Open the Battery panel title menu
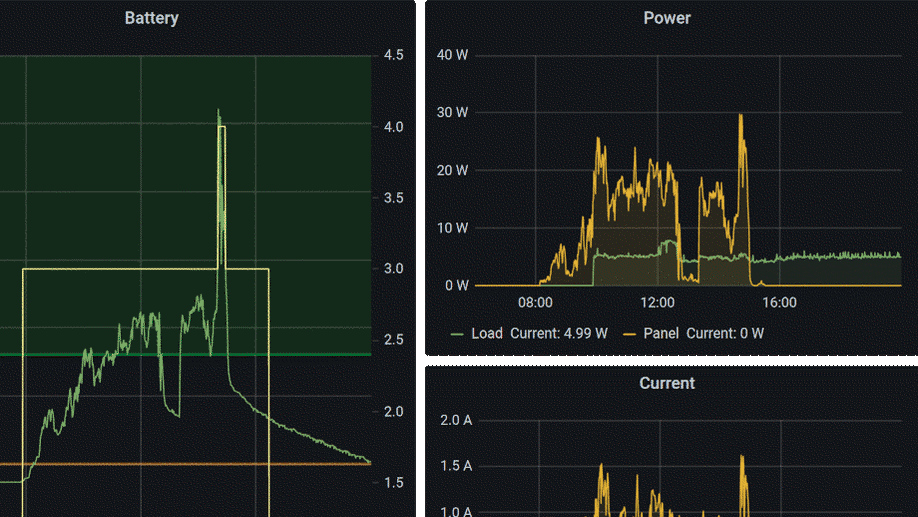 (x=151, y=18)
